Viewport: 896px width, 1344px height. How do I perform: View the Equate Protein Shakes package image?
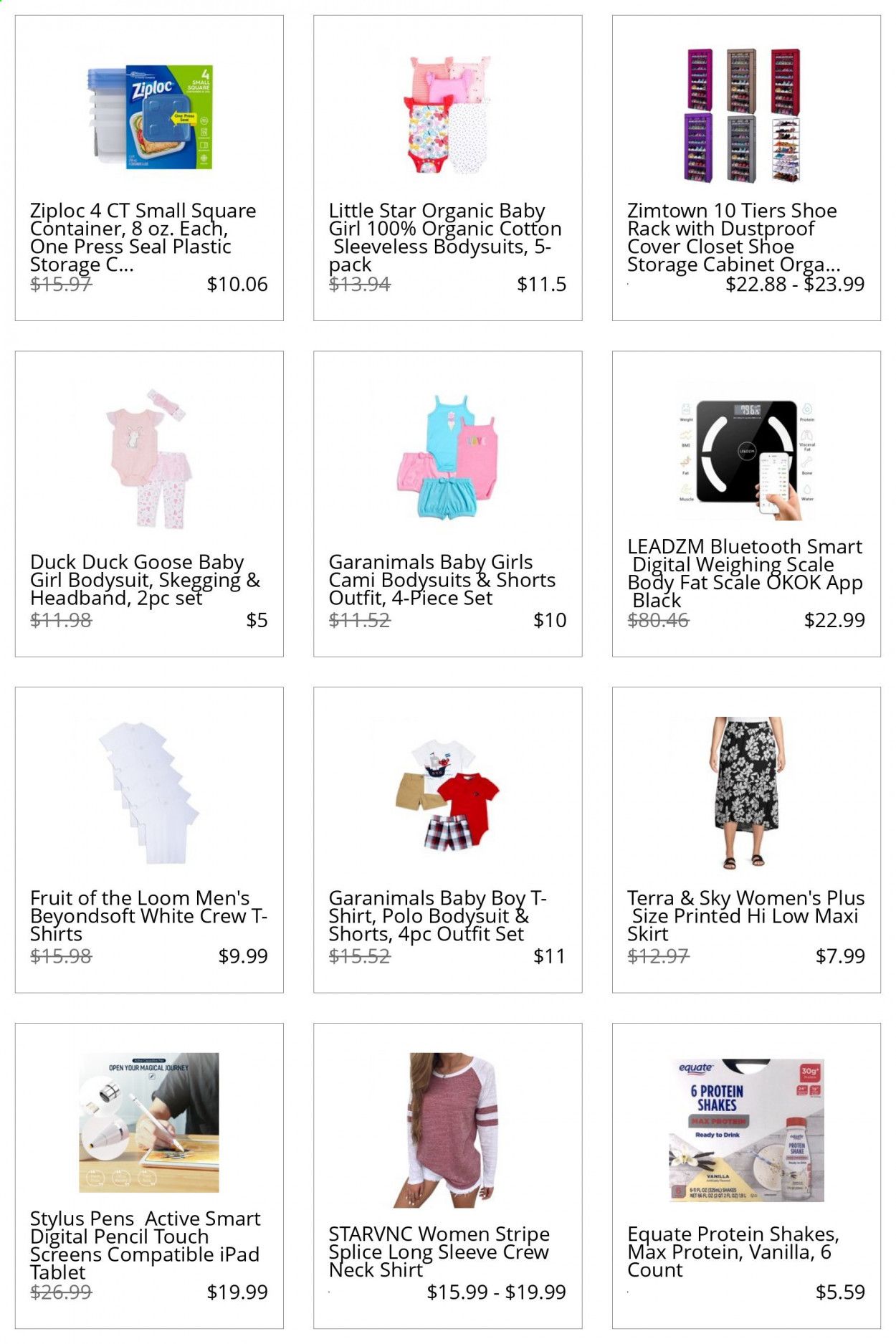click(x=746, y=1130)
